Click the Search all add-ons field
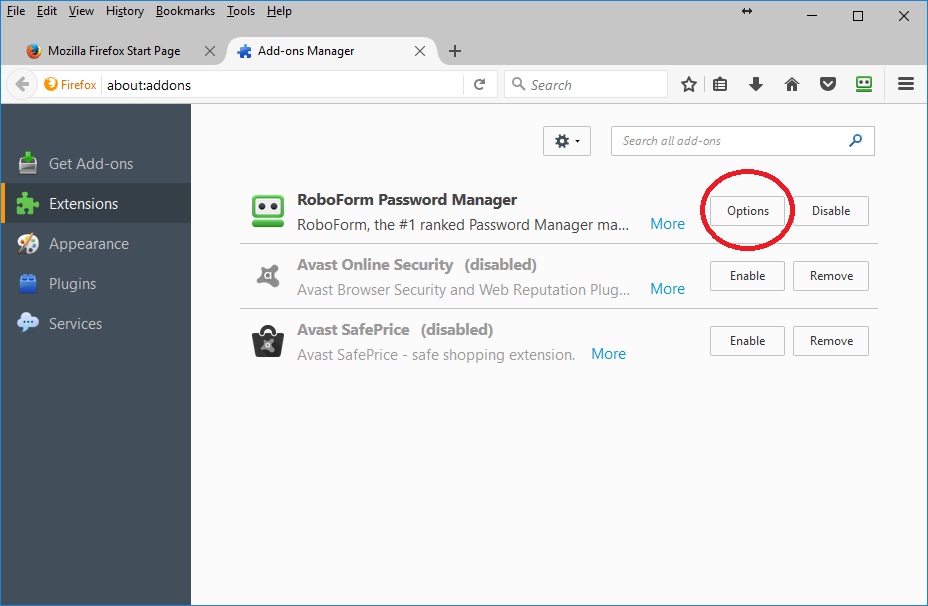Screen dimensions: 928x606 730,141
